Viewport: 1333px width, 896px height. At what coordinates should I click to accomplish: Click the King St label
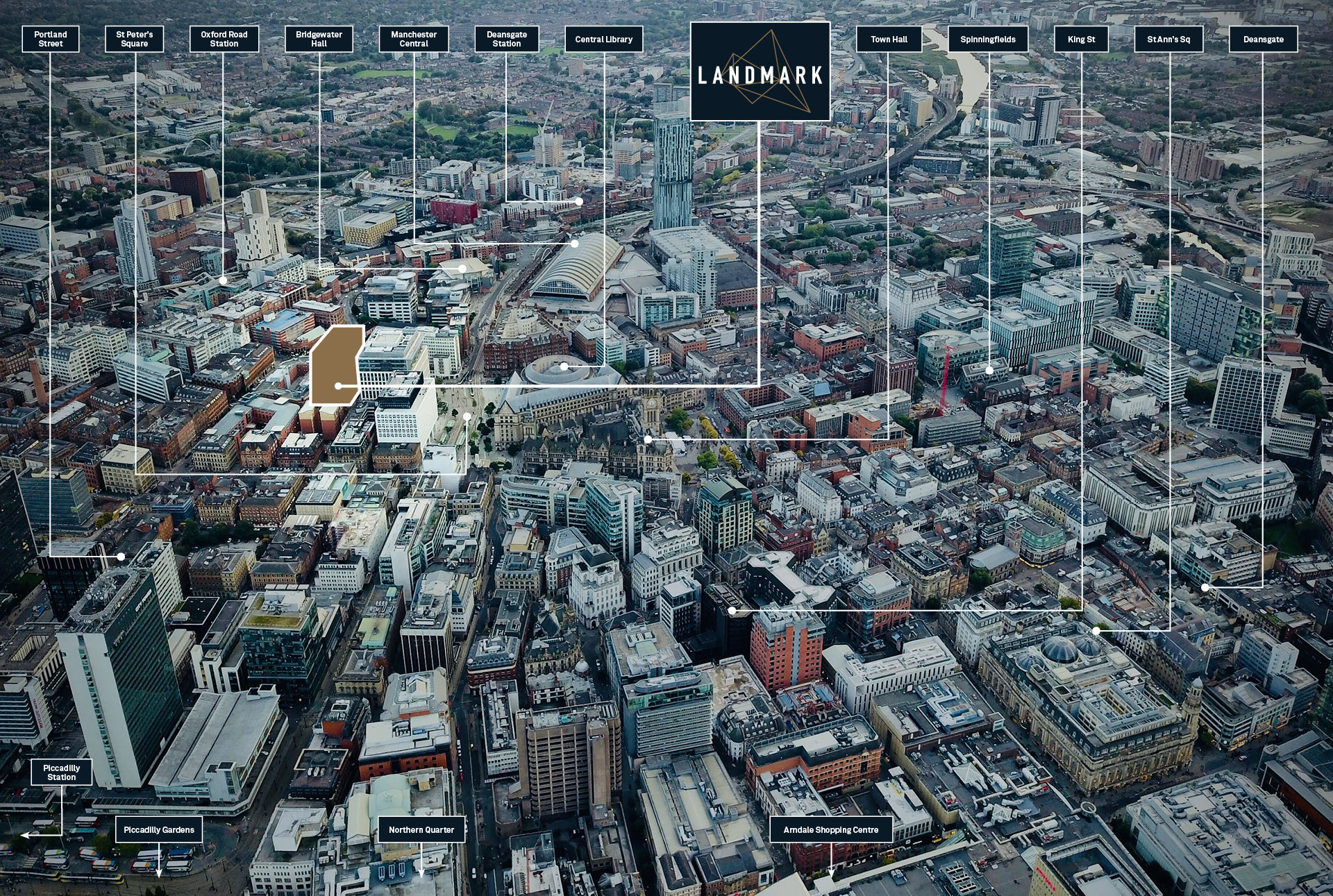coord(1081,39)
